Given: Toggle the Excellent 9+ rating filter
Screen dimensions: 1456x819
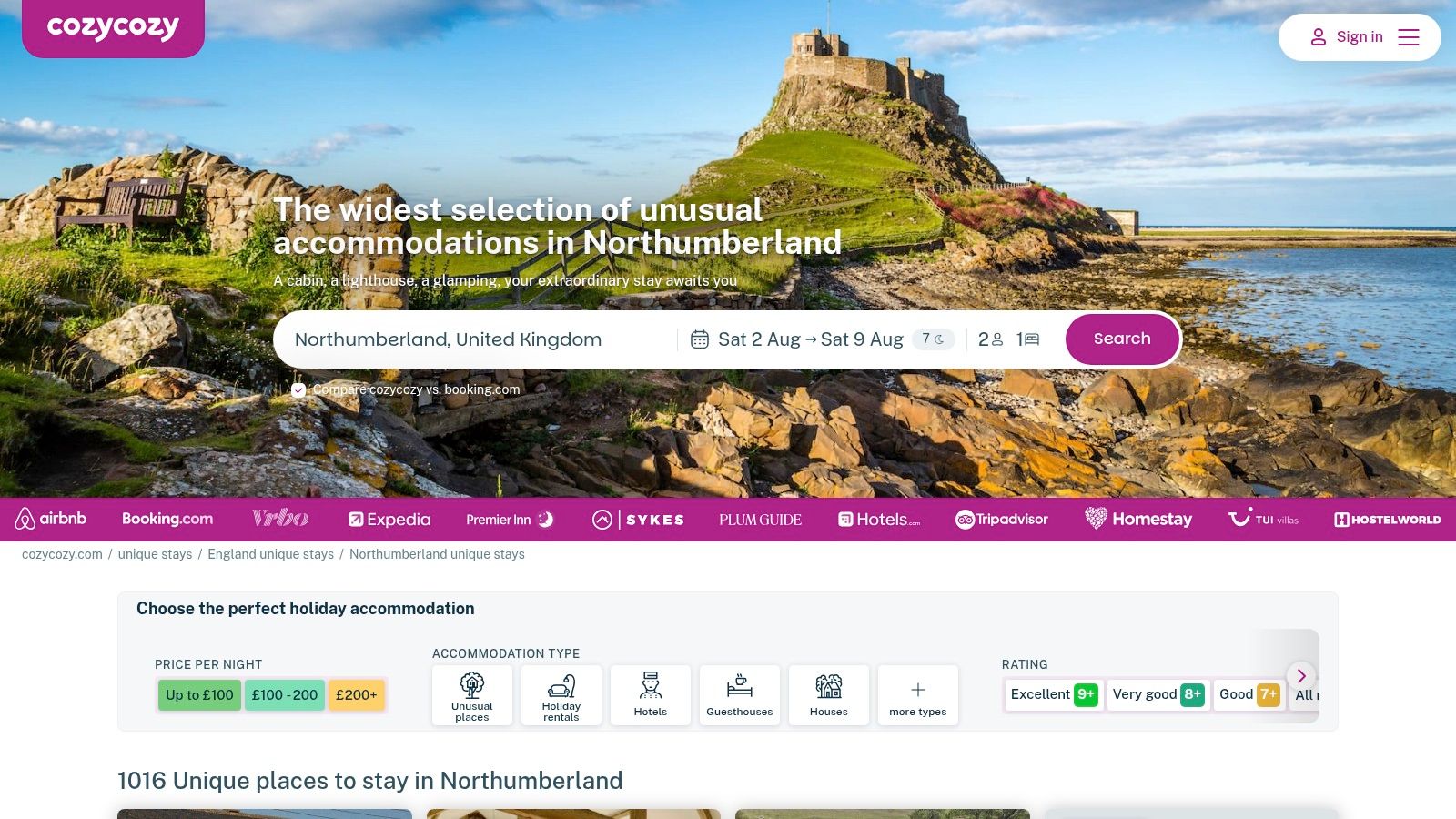Looking at the screenshot, I should [x=1054, y=694].
